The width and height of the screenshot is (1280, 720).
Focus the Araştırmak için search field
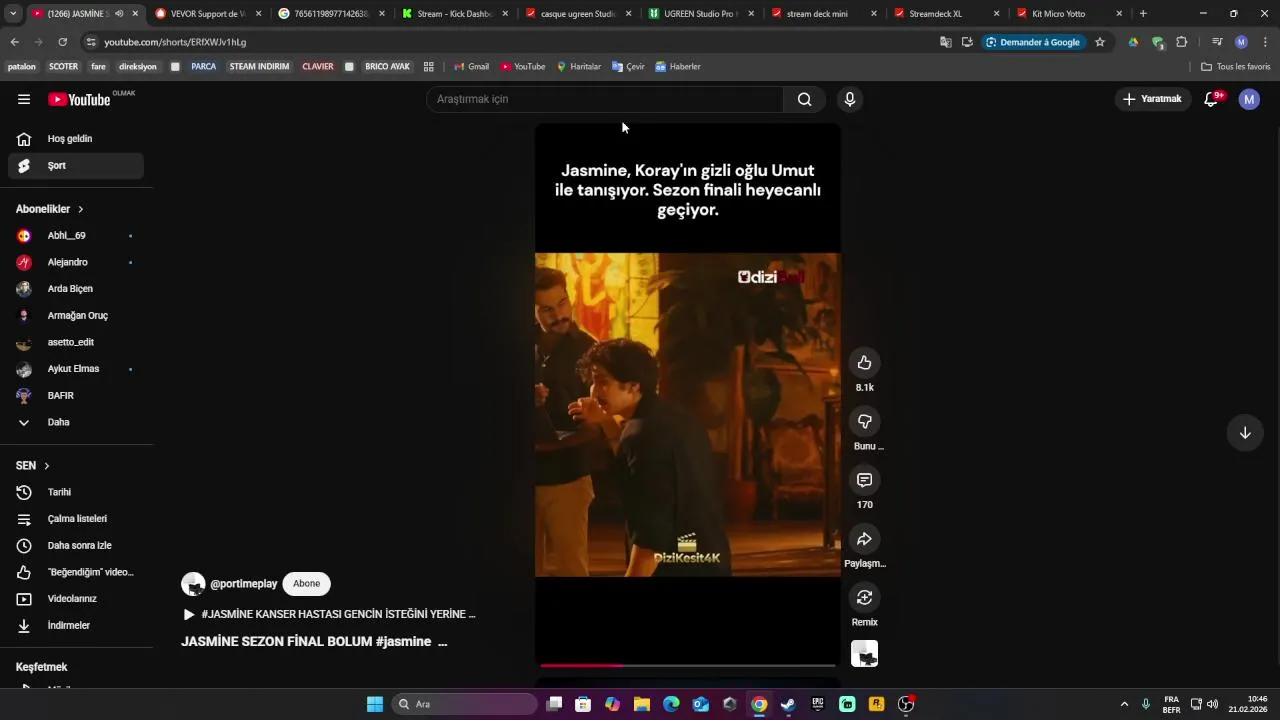pos(605,99)
